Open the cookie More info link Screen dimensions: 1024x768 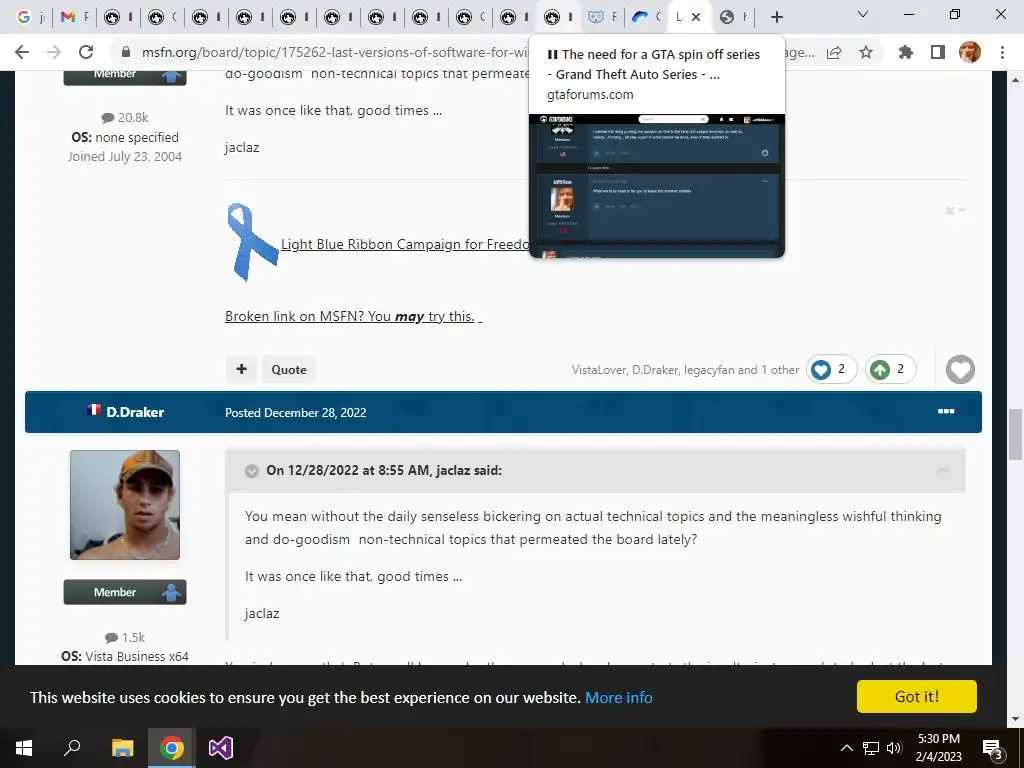[x=618, y=697]
